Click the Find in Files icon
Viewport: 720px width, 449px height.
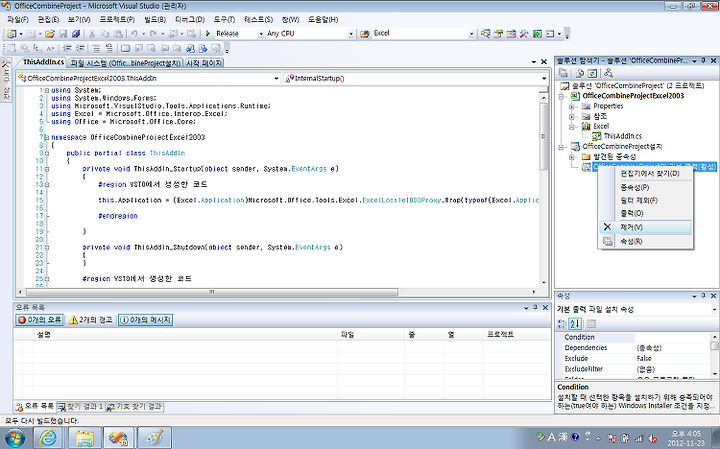tap(365, 34)
